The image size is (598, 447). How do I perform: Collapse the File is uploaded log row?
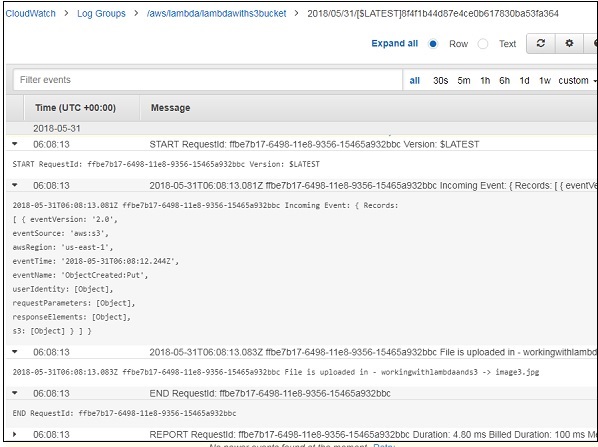[15, 352]
